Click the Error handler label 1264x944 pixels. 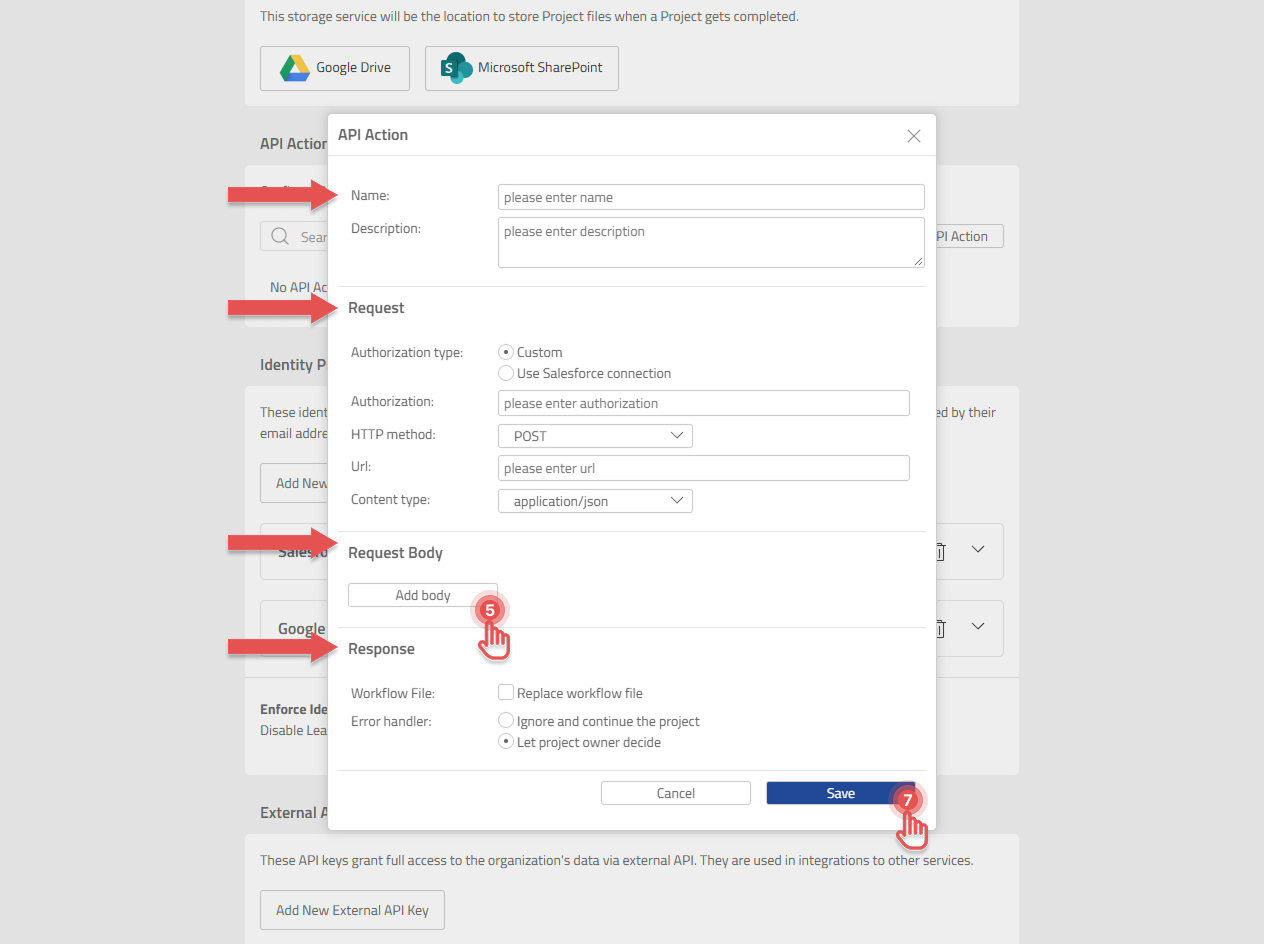391,721
